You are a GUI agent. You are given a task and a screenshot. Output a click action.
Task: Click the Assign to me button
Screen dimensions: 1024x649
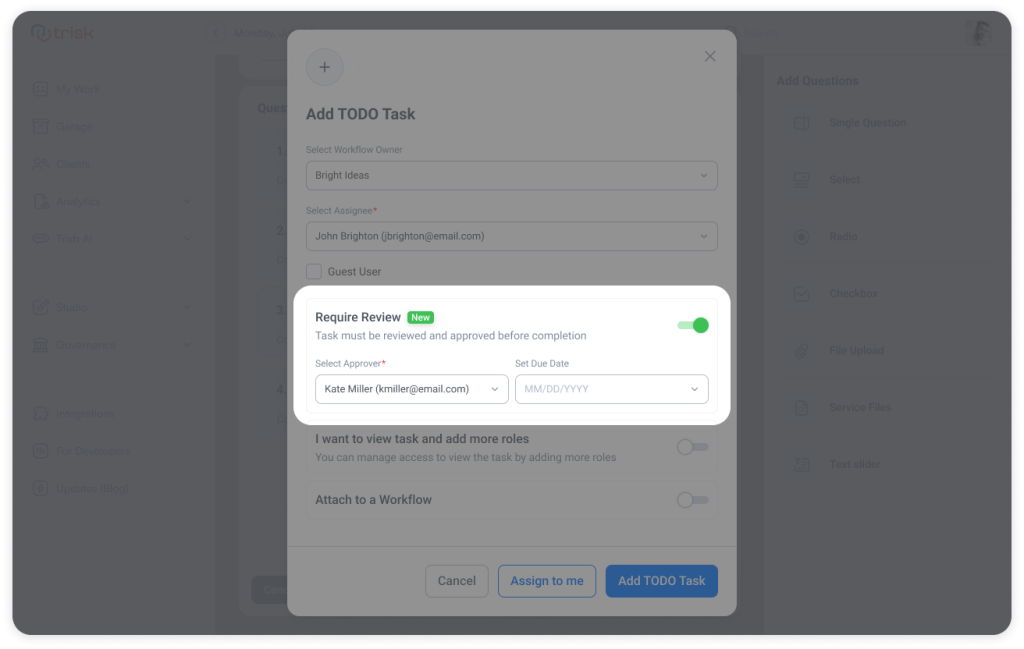546,580
